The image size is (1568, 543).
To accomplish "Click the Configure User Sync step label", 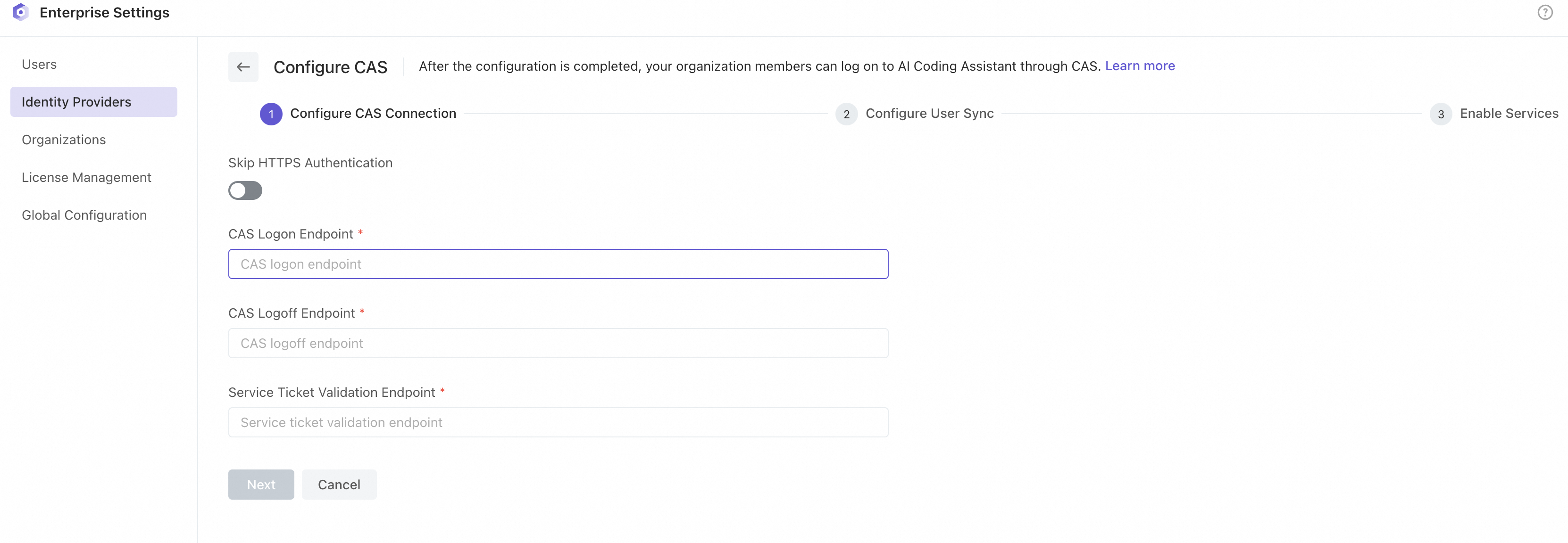I will [x=929, y=113].
